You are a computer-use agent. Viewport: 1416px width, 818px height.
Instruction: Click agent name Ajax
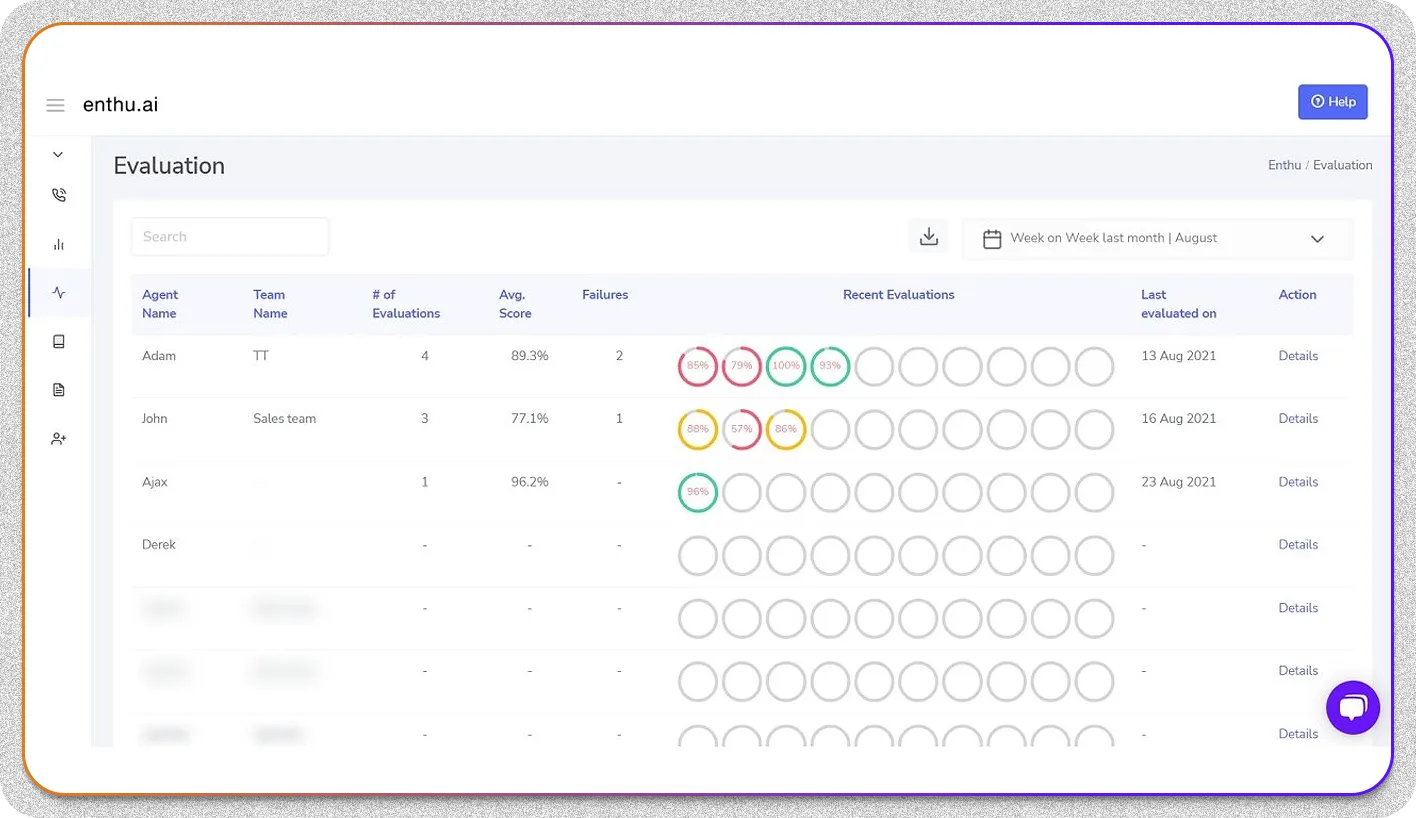[x=155, y=482]
